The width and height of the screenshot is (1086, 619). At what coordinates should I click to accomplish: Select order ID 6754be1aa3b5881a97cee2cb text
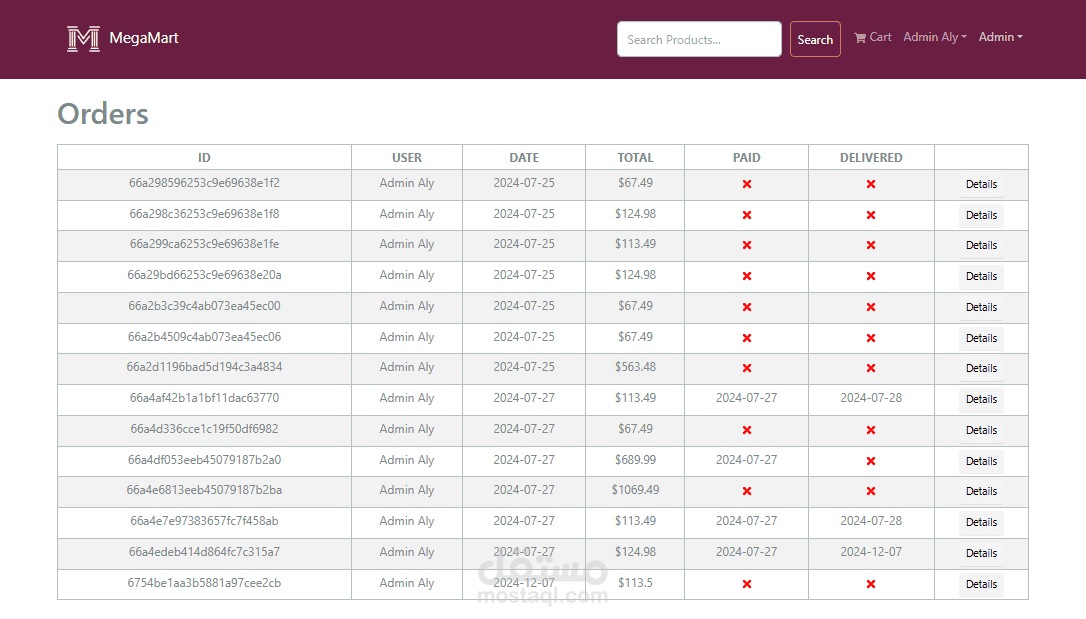point(204,583)
